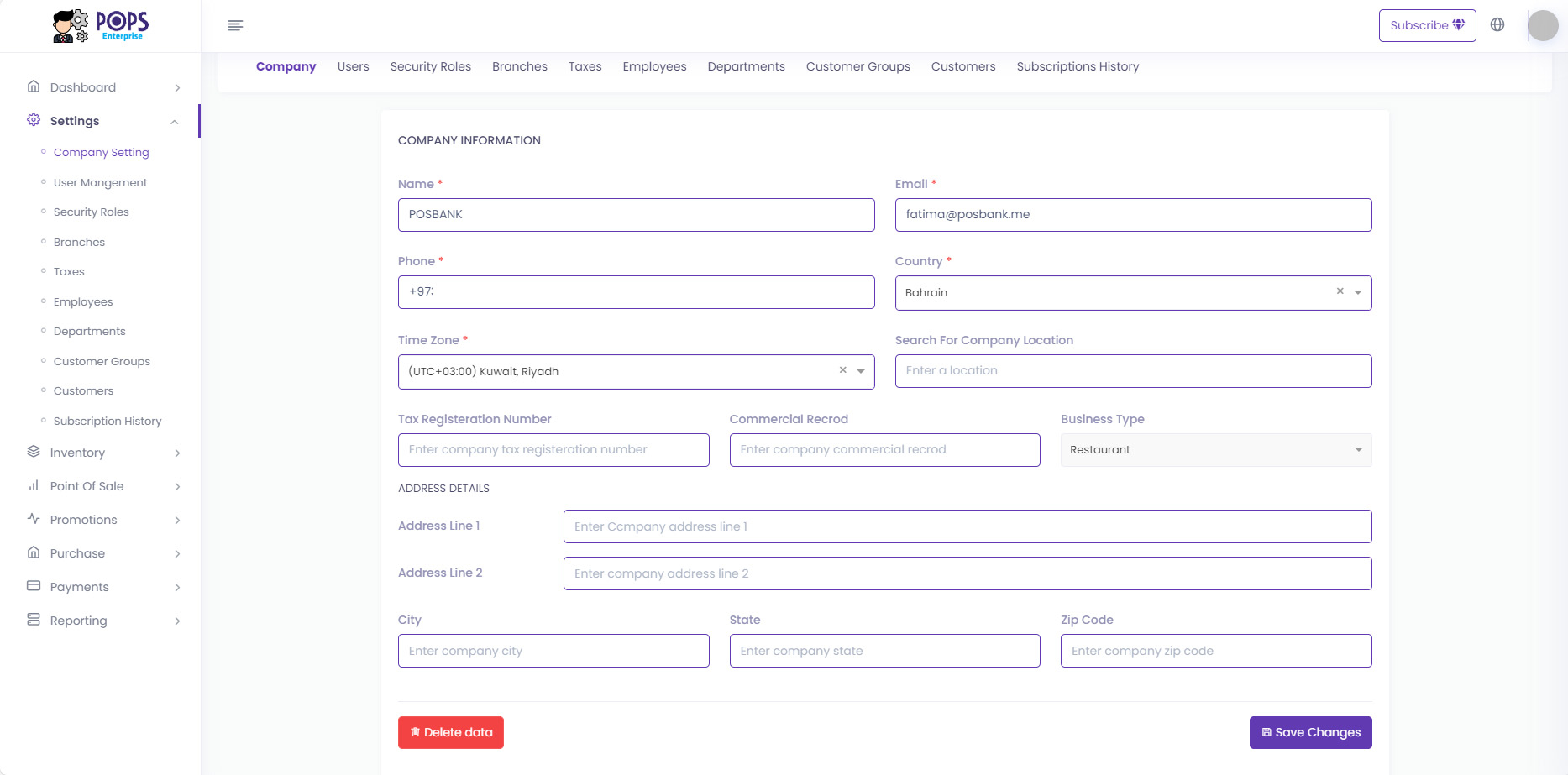Focus the Phone input field
1568x775 pixels.
click(637, 292)
